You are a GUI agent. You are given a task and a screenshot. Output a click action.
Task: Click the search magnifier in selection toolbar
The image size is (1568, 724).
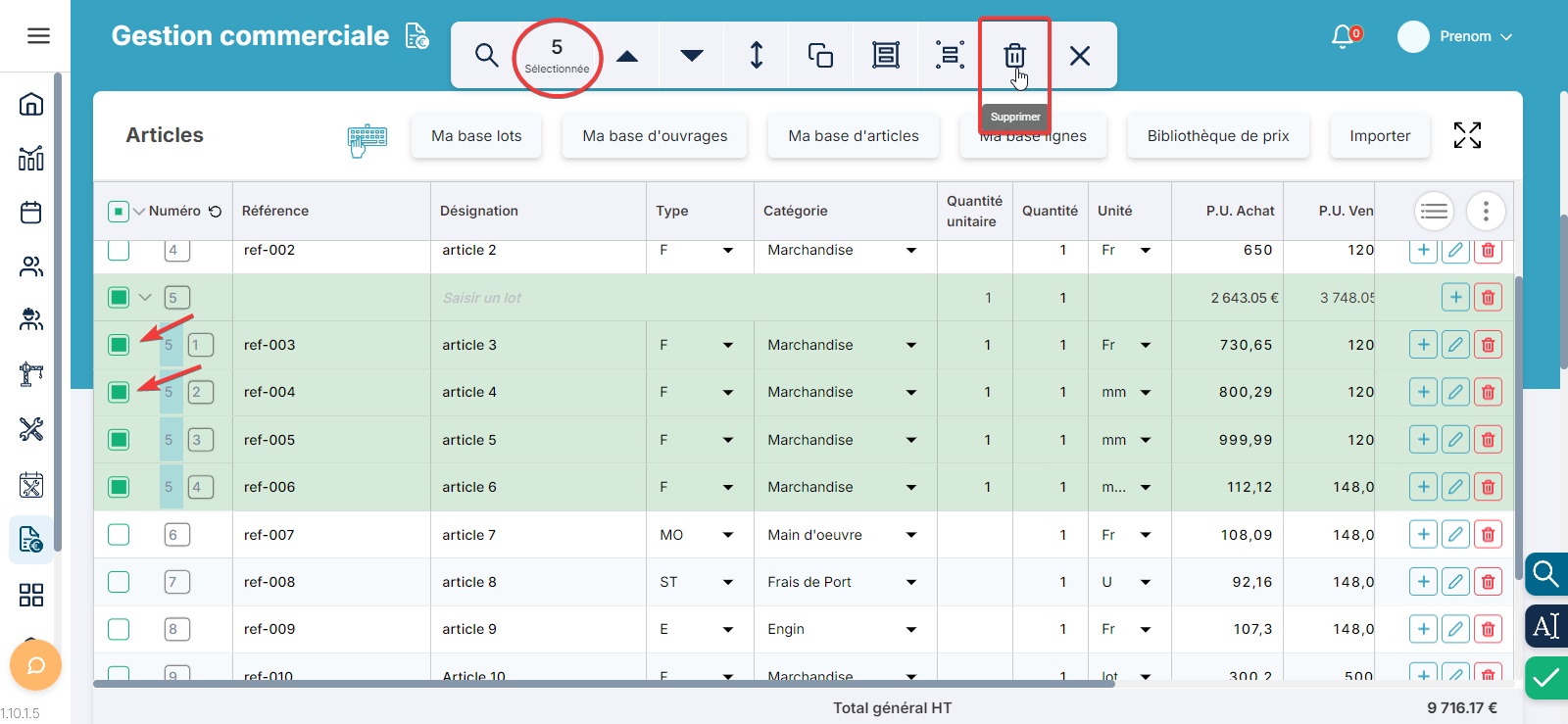(486, 55)
